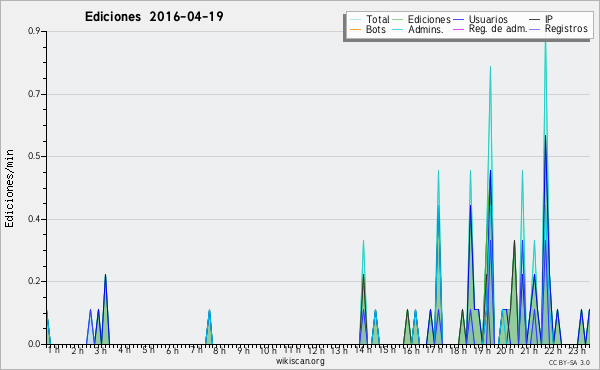This screenshot has width=600, height=370.
Task: Click the 'Ediciones/min' y-axis label
Action: 9,188
